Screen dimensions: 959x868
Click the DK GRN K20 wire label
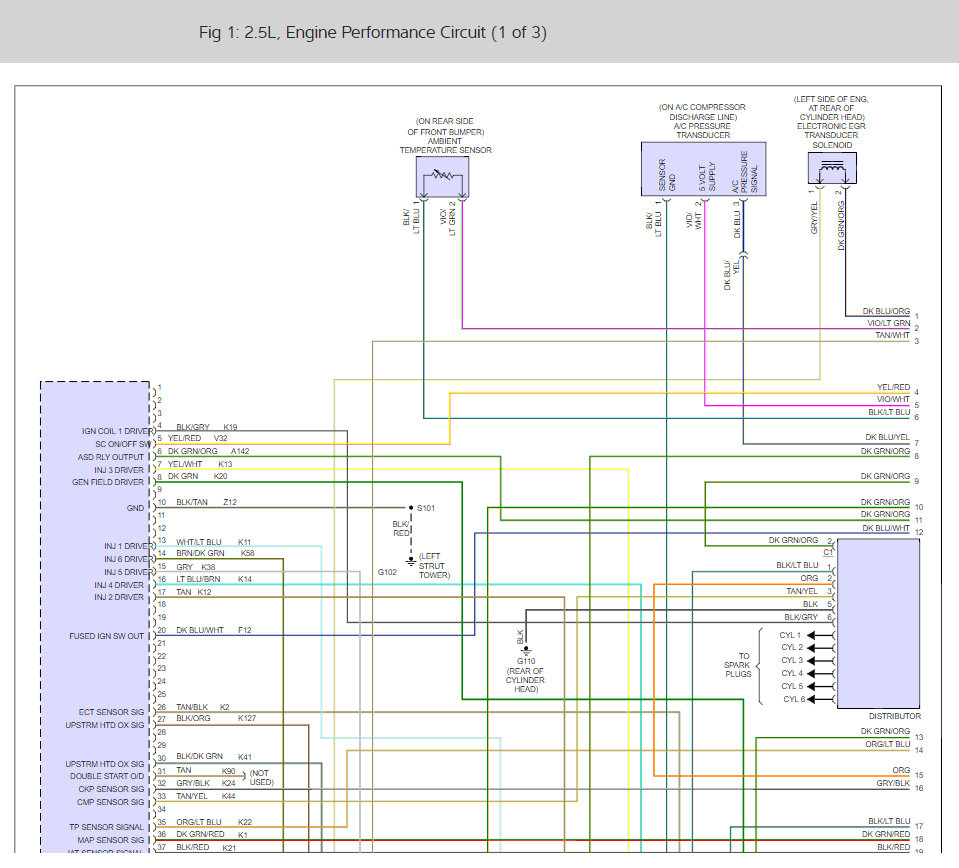pyautogui.click(x=198, y=476)
